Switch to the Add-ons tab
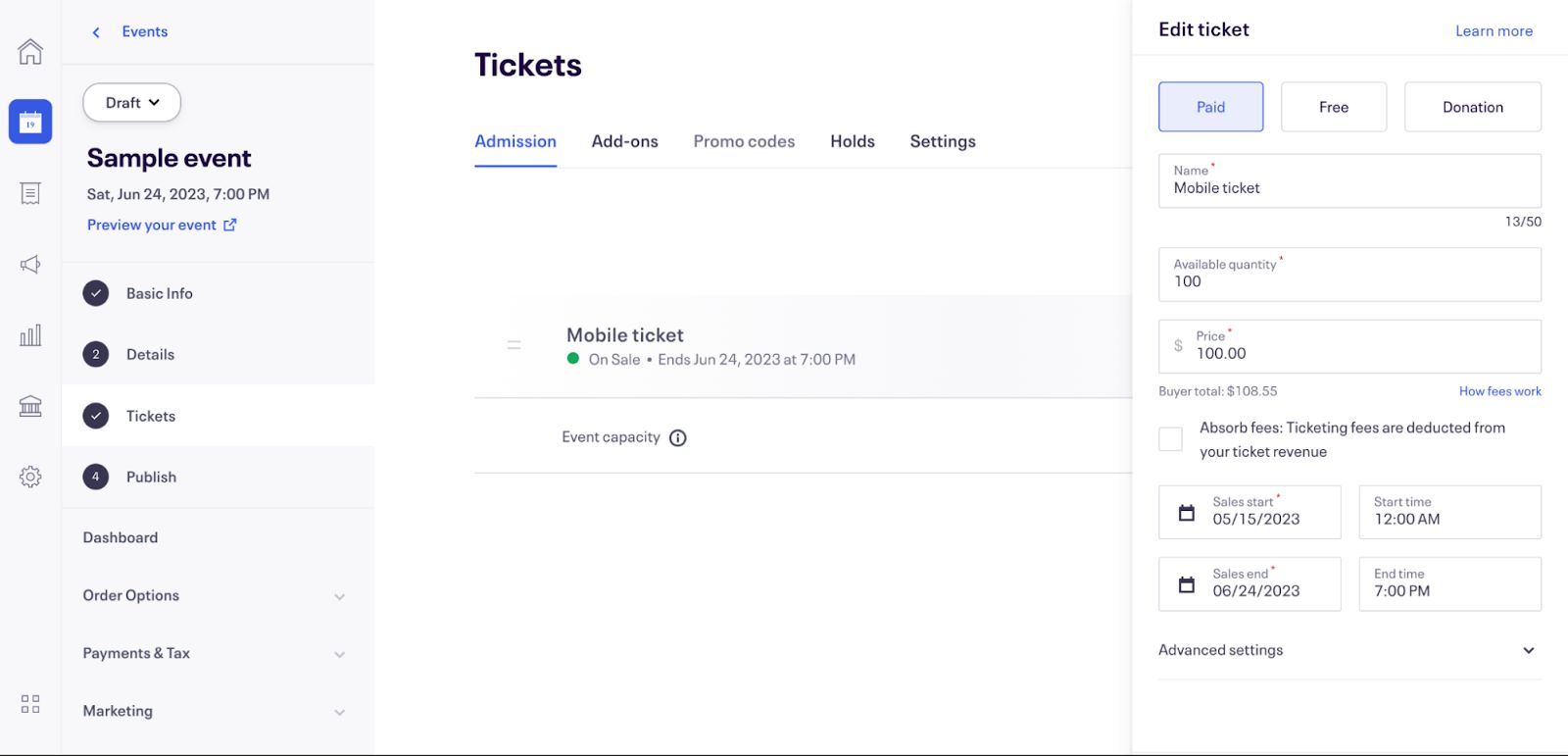This screenshot has width=1568, height=756. (625, 141)
